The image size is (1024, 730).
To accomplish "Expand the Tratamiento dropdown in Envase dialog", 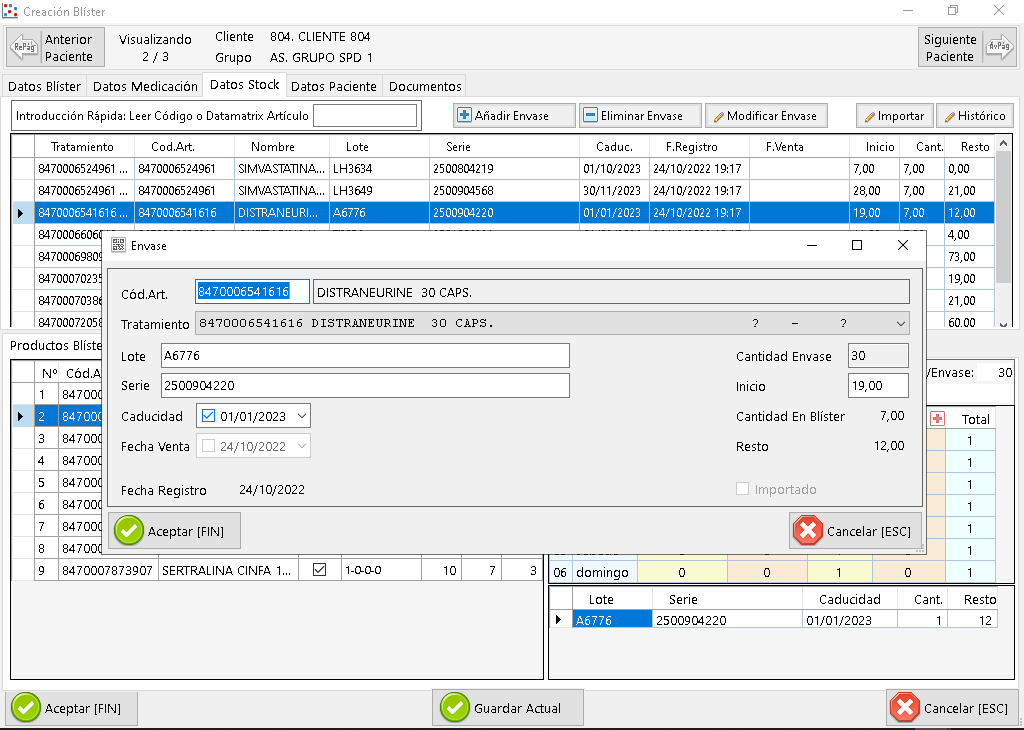I will [x=901, y=324].
